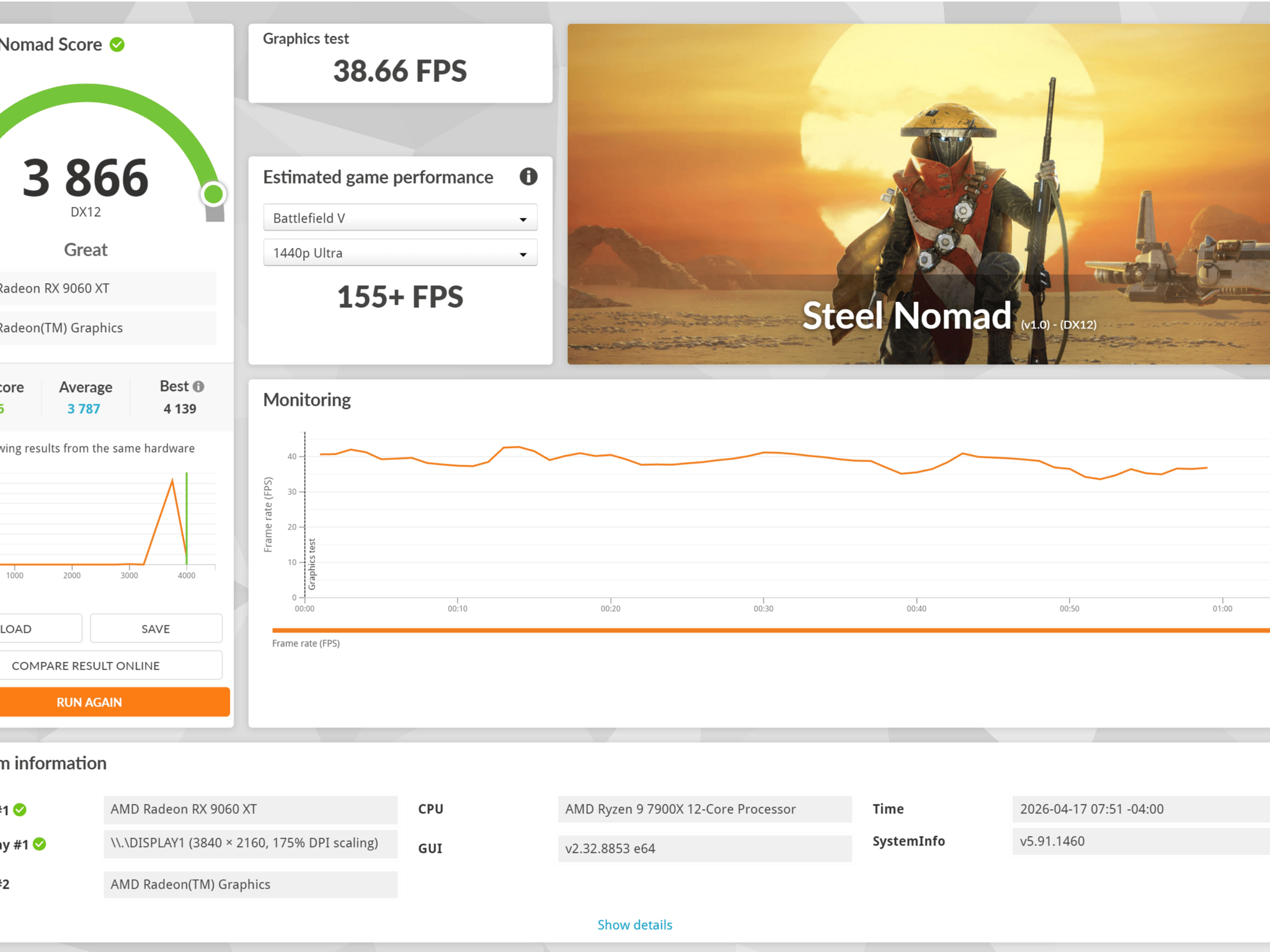Image resolution: width=1270 pixels, height=952 pixels.
Task: Click the green score indicator knob on the gauge
Action: coord(213,194)
